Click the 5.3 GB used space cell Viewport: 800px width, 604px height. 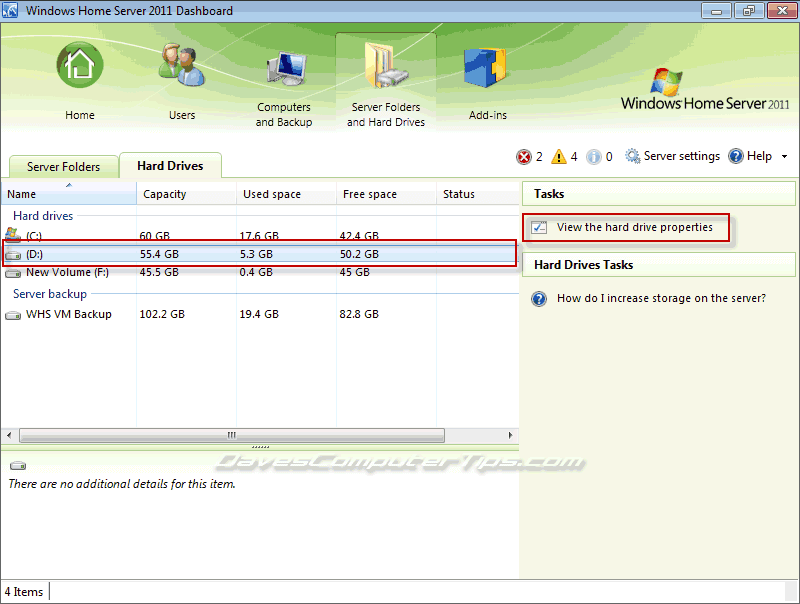coord(256,254)
